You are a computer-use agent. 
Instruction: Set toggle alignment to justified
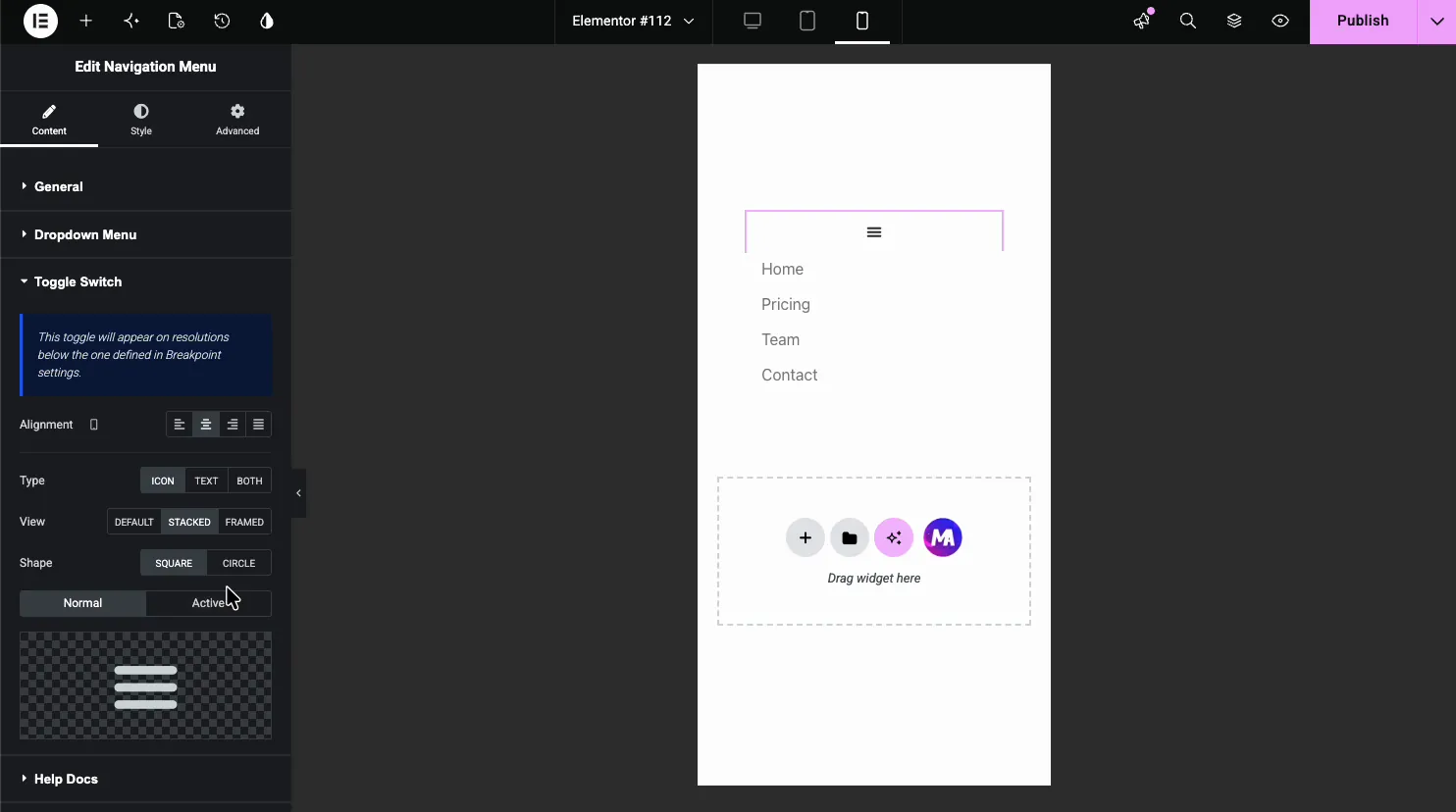click(x=258, y=425)
